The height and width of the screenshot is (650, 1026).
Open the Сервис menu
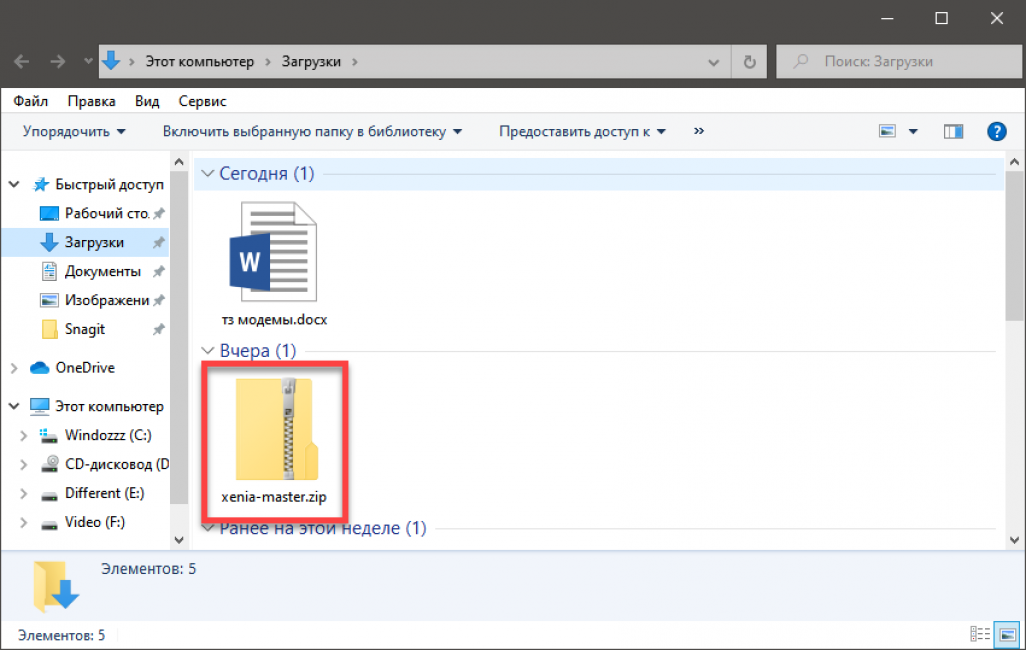tap(202, 101)
